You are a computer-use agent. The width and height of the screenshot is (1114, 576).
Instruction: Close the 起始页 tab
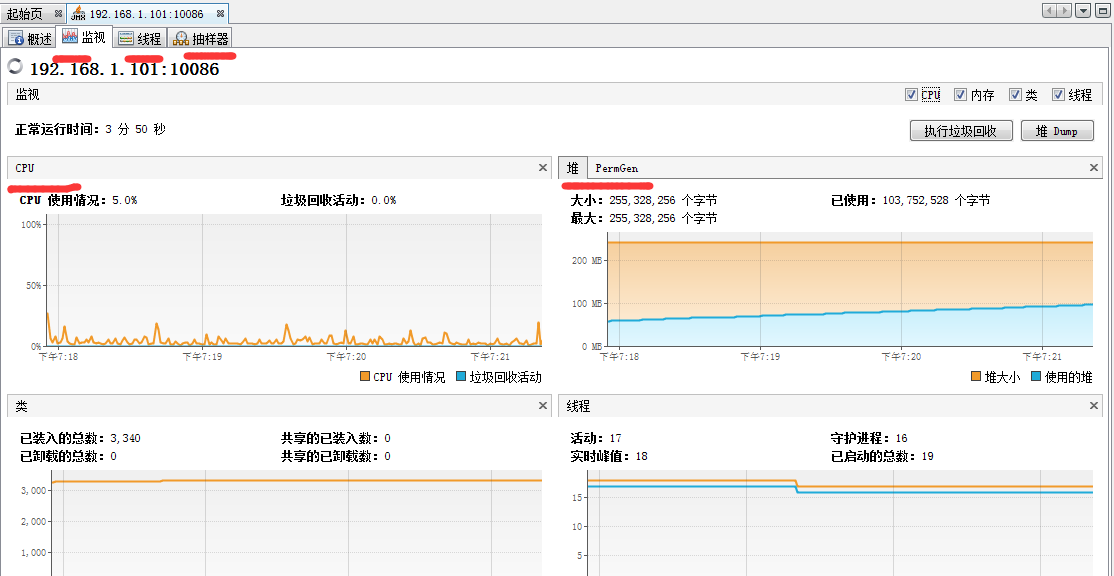point(58,13)
